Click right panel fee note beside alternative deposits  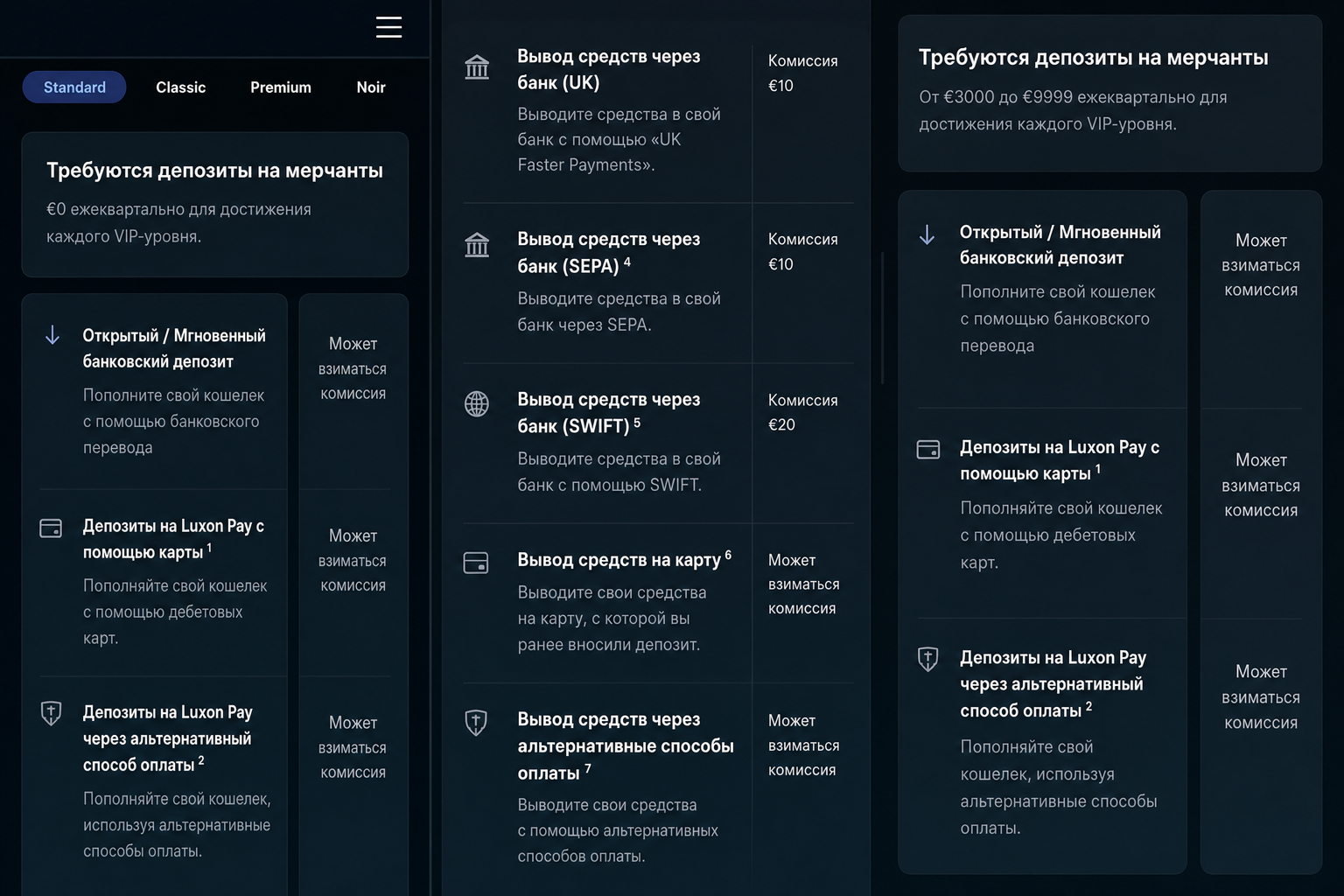pyautogui.click(x=1261, y=696)
